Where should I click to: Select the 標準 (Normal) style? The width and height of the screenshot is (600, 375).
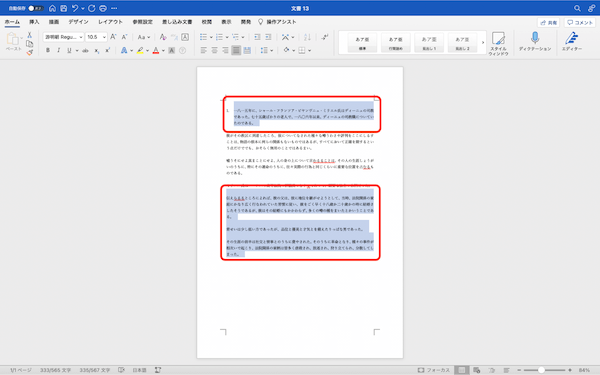click(362, 43)
